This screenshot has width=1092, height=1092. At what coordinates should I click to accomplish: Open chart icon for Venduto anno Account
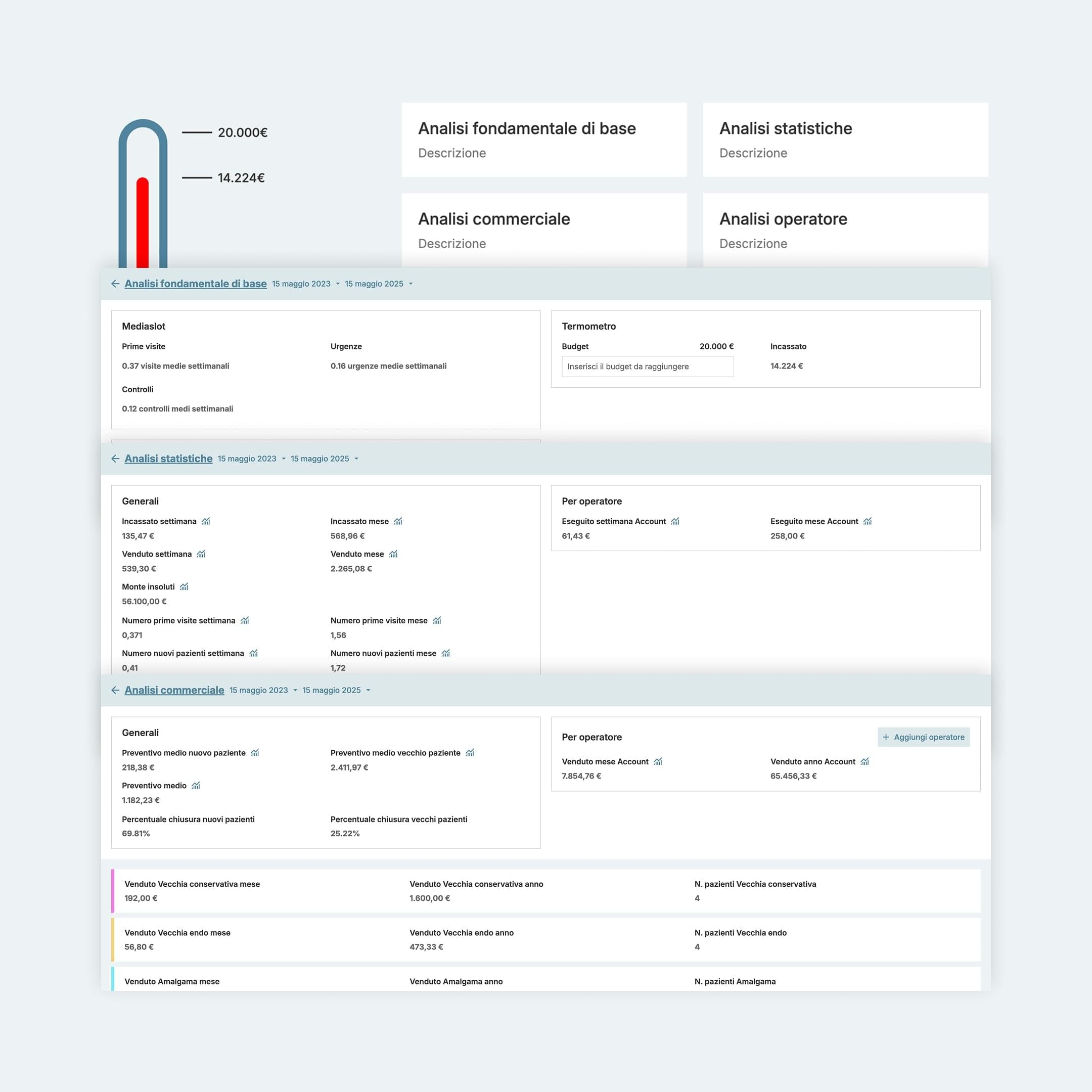[864, 762]
